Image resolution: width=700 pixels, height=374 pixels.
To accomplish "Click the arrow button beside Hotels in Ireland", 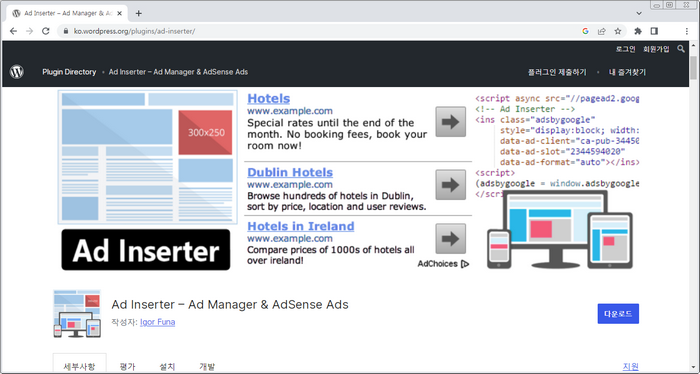I will (x=450, y=239).
